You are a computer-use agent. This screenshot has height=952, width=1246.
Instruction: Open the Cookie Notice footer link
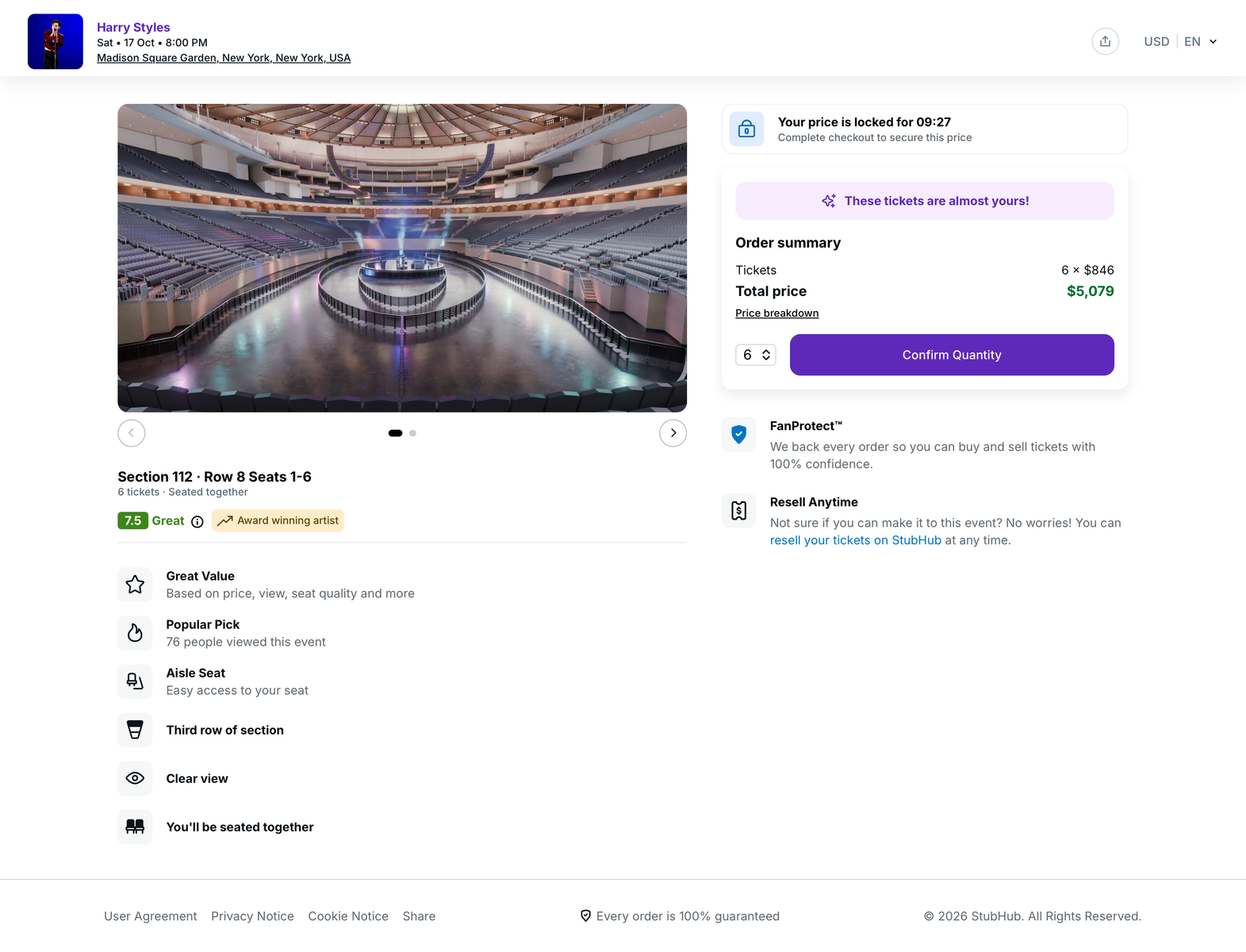348,916
